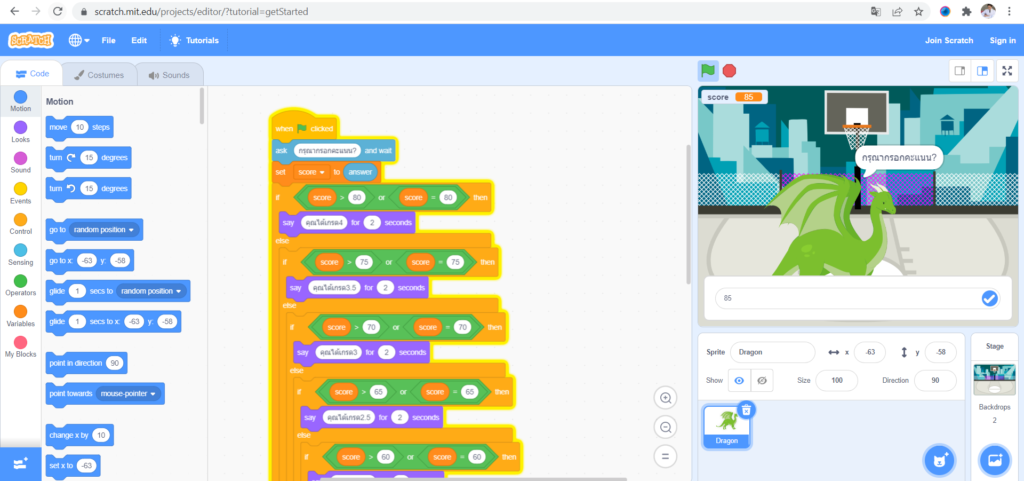Open the Edit menu

click(139, 40)
